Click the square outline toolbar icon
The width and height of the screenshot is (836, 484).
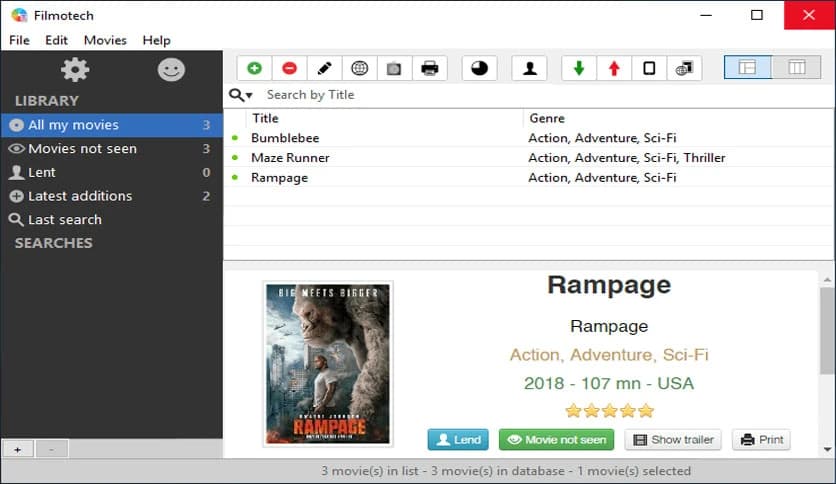point(649,68)
